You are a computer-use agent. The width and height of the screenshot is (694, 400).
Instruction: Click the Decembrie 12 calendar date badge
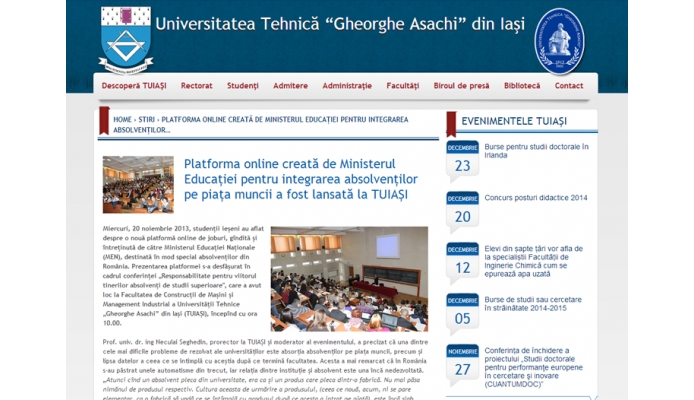point(463,262)
